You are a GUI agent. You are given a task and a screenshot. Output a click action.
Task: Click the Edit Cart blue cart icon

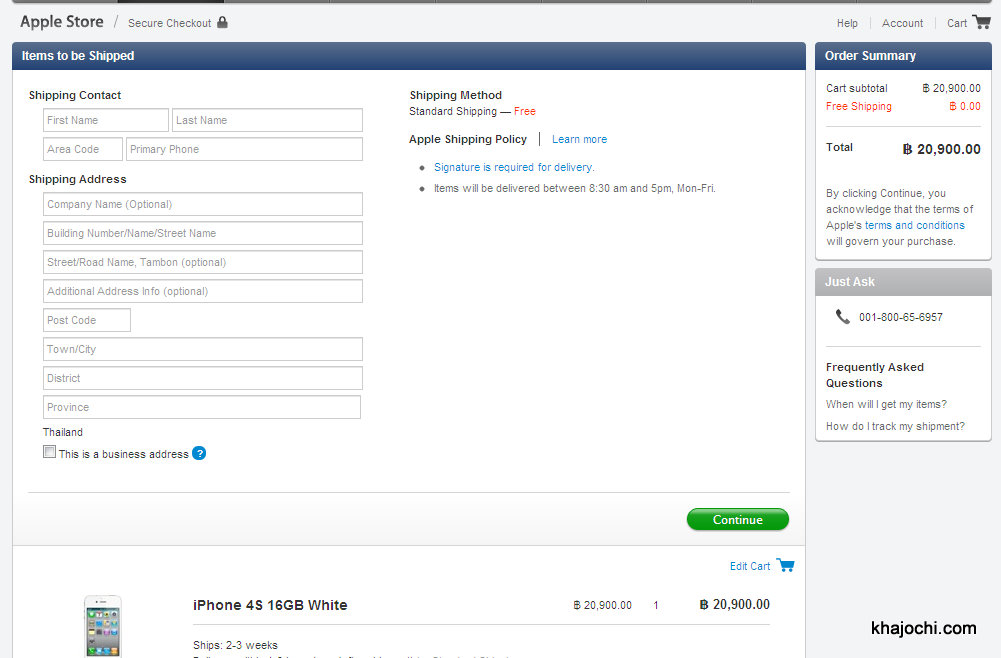pyautogui.click(x=785, y=565)
